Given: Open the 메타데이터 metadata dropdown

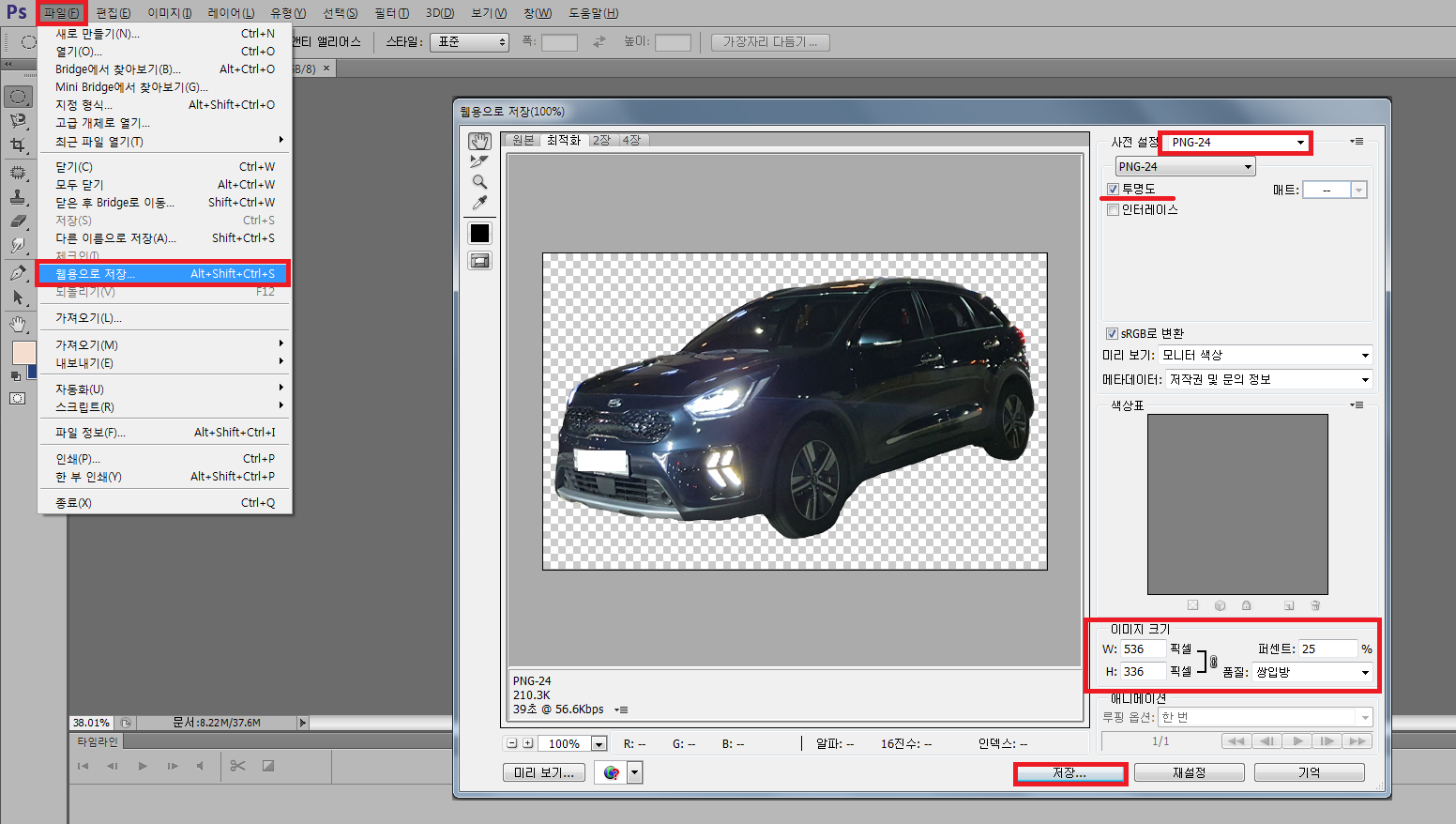Looking at the screenshot, I should click(x=1268, y=379).
